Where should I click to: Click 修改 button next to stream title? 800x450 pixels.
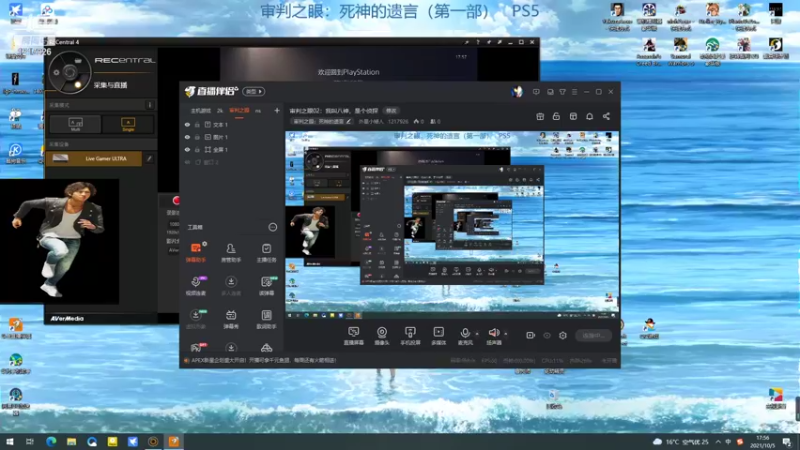tap(391, 111)
